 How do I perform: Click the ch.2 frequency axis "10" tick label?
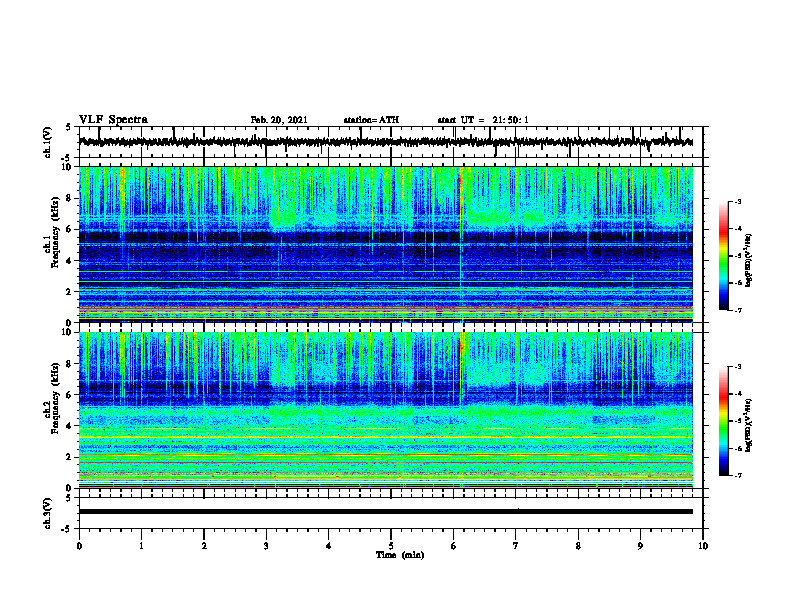(69, 333)
